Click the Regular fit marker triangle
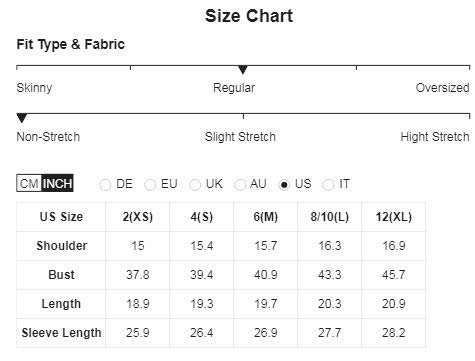Viewport: 475px width, 361px height. (x=243, y=70)
